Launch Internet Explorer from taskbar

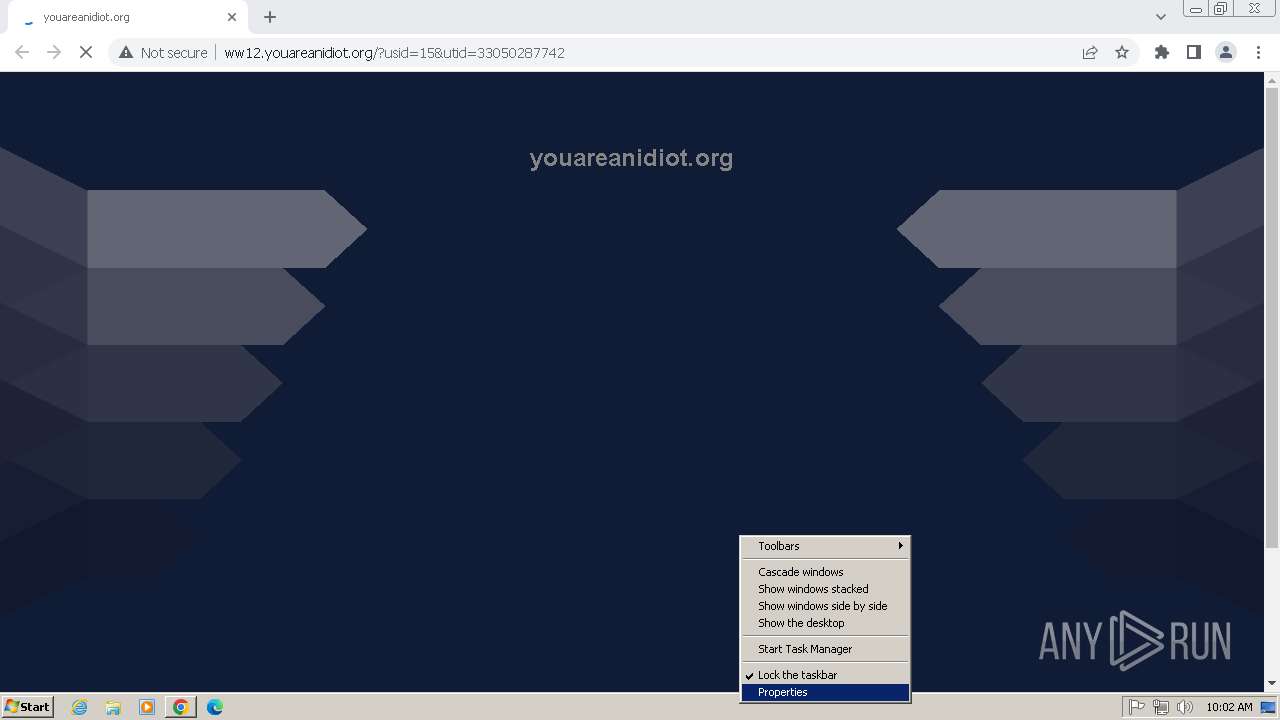[80, 707]
